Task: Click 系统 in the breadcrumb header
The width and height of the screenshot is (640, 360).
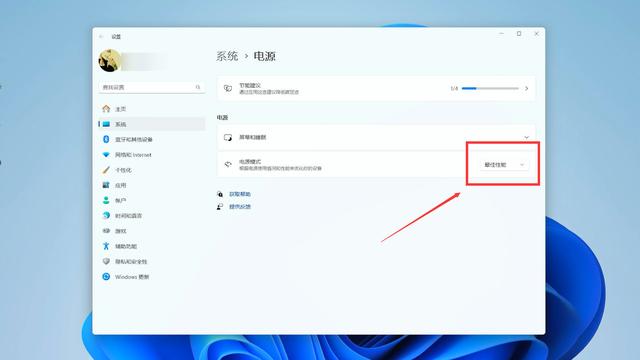Action: point(227,56)
